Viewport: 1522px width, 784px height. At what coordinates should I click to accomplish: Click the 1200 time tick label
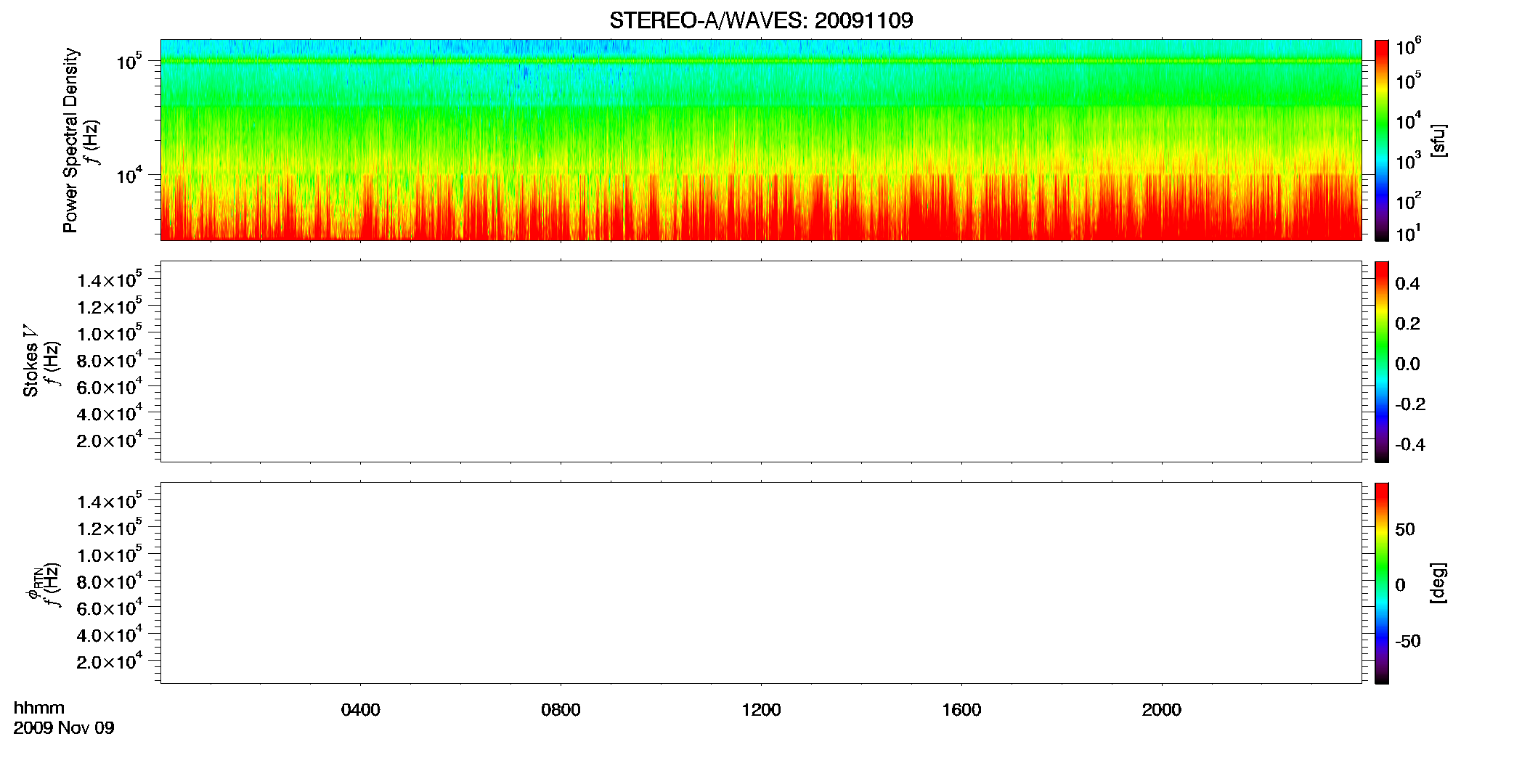(761, 710)
